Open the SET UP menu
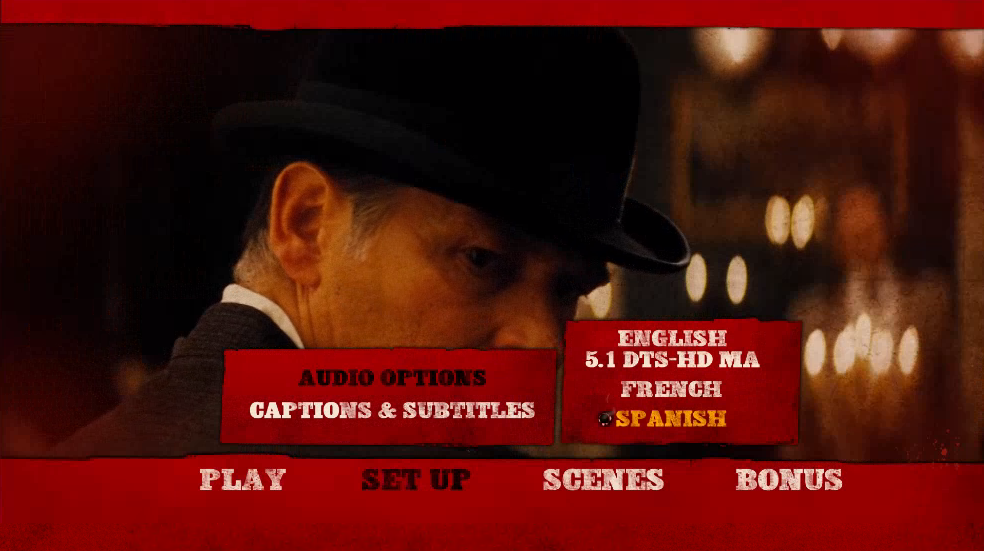 pos(416,480)
